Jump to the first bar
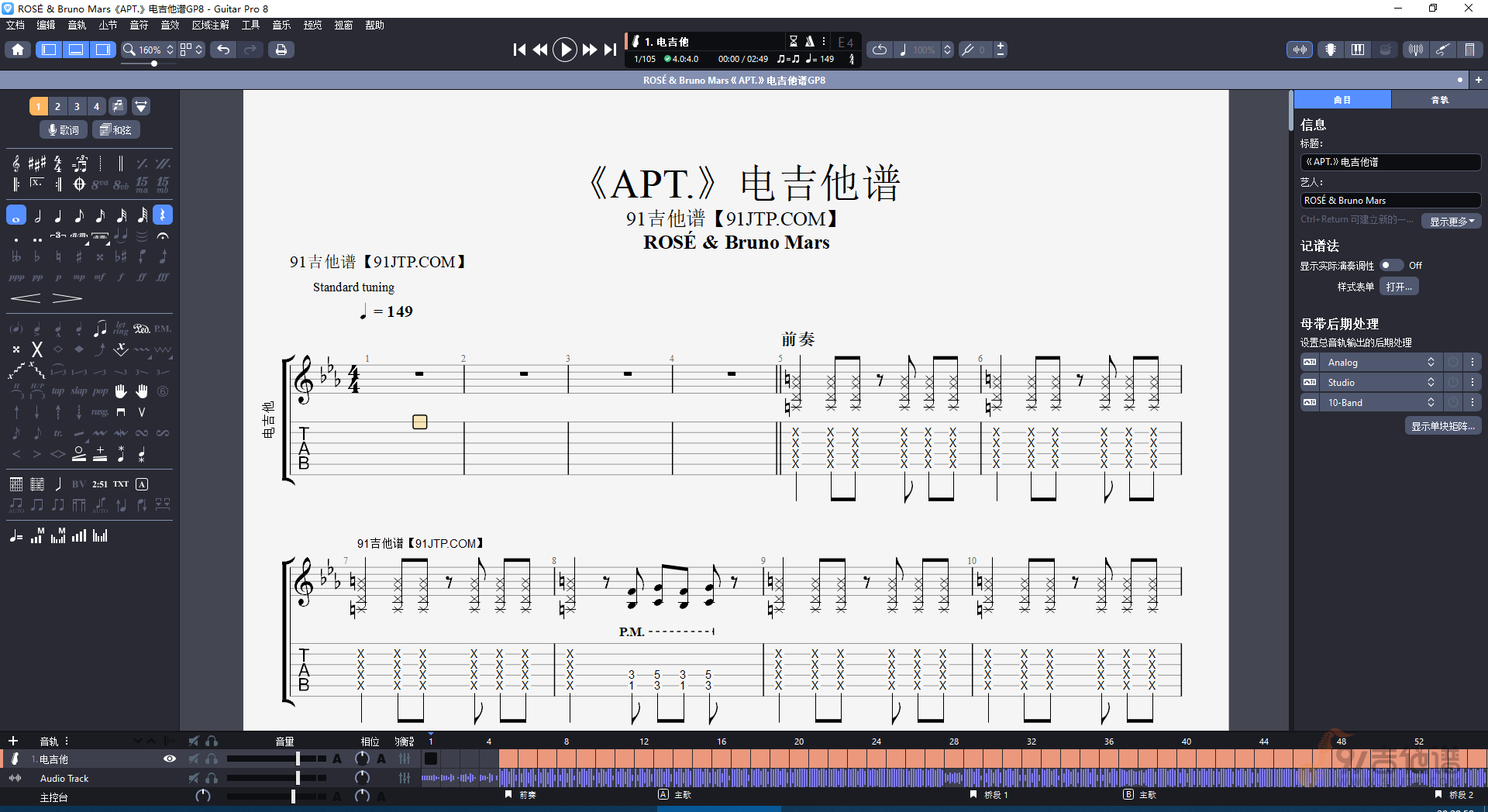The height and width of the screenshot is (812, 1488). click(x=519, y=50)
